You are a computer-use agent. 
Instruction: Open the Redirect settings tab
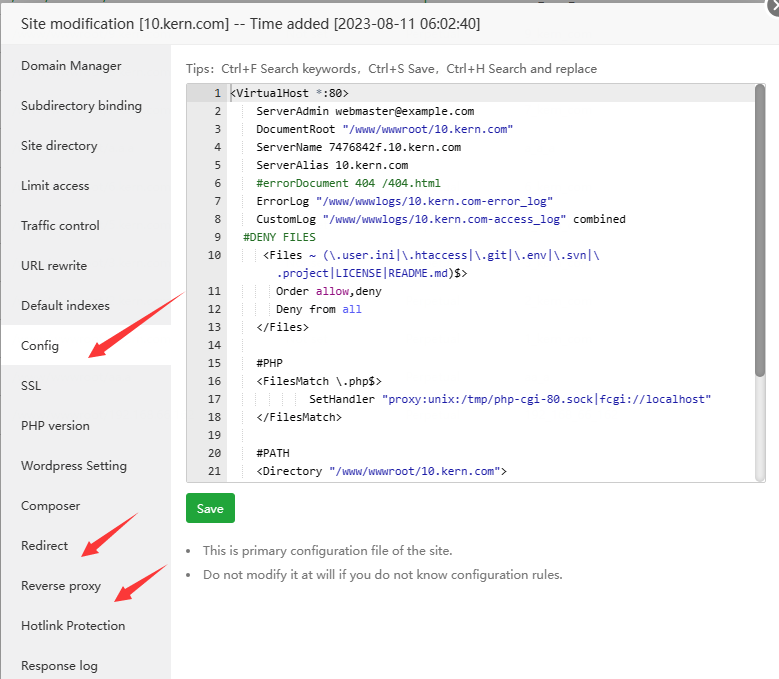point(45,546)
